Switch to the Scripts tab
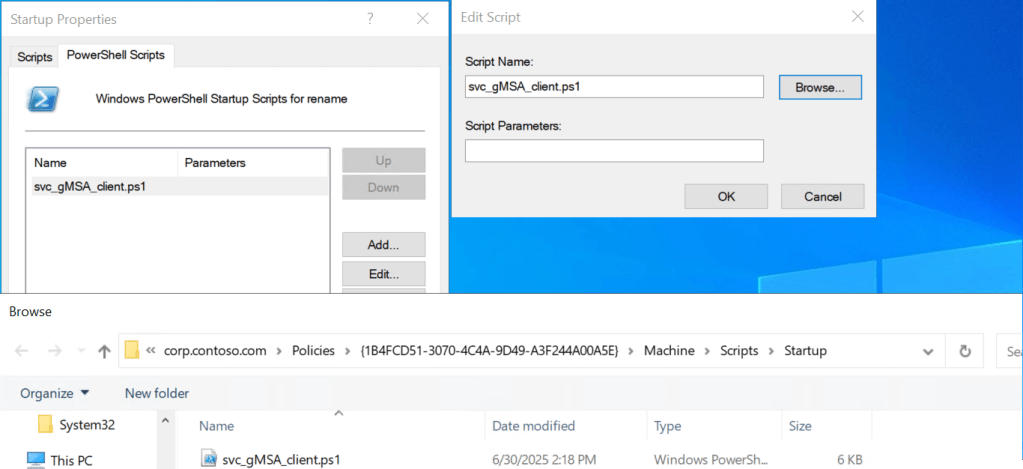The width and height of the screenshot is (1023, 469). point(35,57)
